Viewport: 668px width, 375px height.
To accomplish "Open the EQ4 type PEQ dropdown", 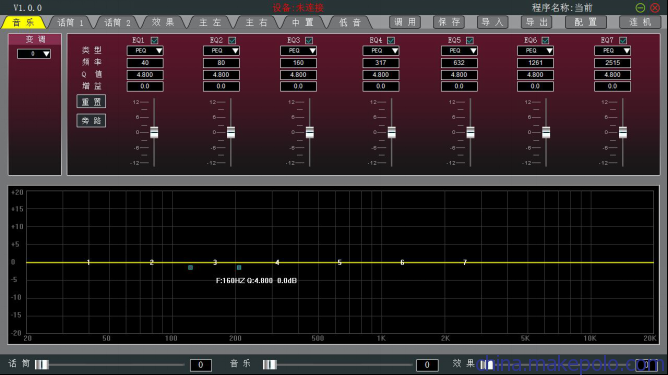I will 381,51.
